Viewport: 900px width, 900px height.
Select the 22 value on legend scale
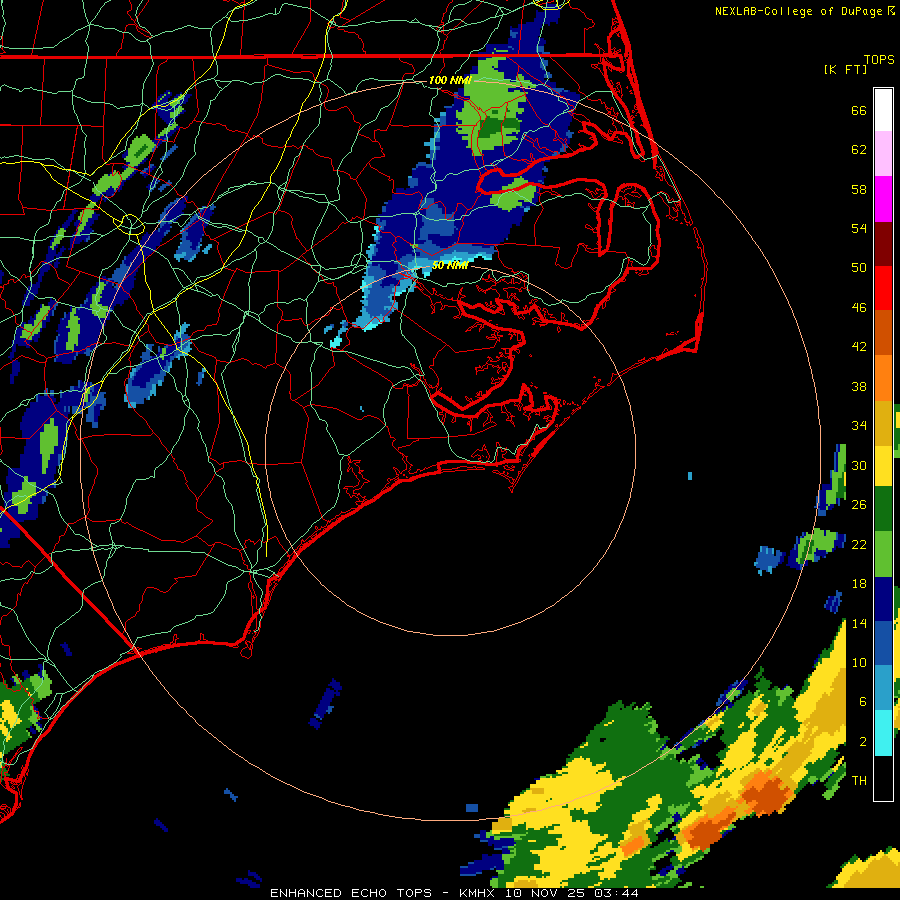(x=859, y=544)
